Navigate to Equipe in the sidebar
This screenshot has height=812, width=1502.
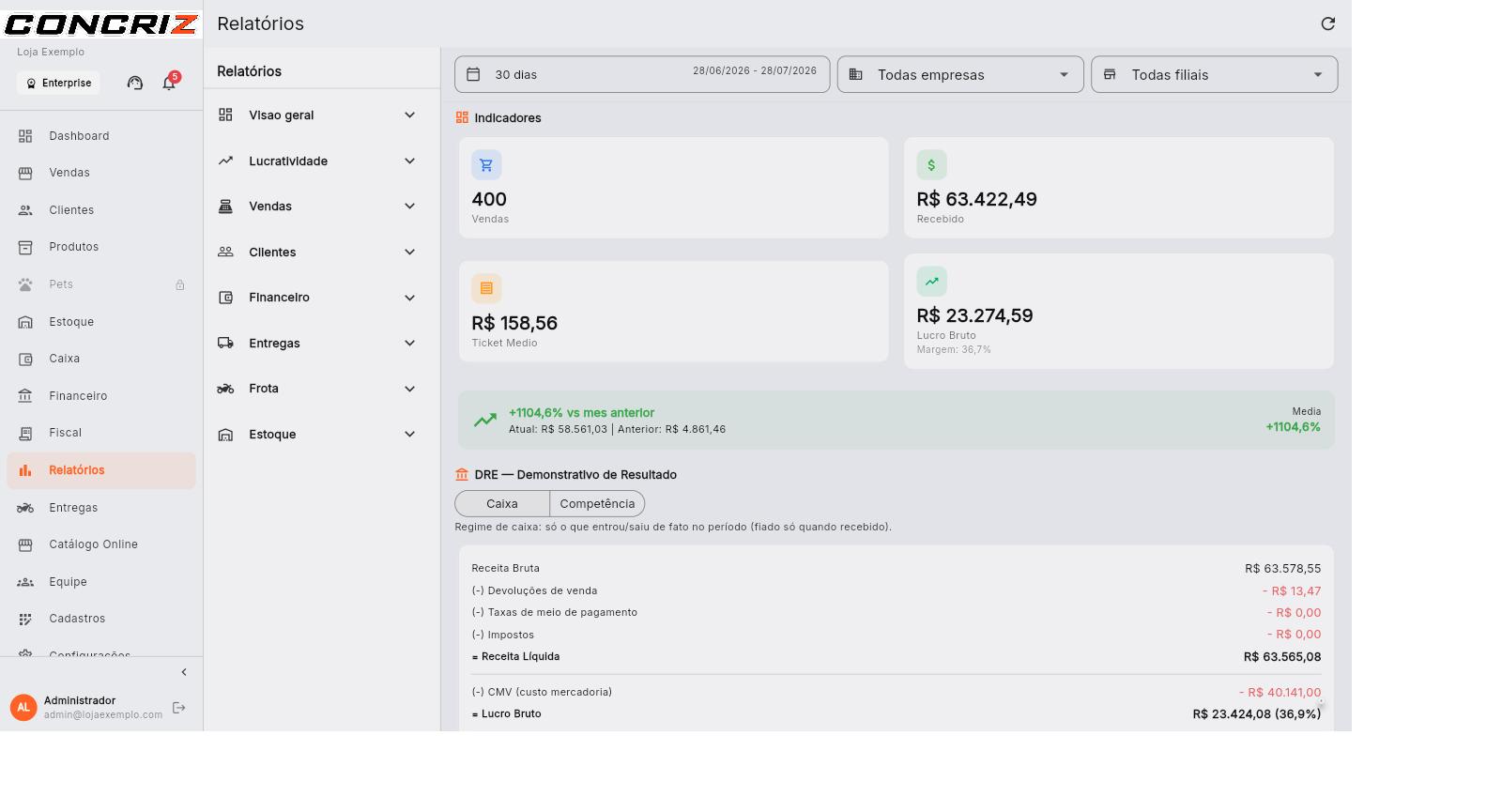101,582
